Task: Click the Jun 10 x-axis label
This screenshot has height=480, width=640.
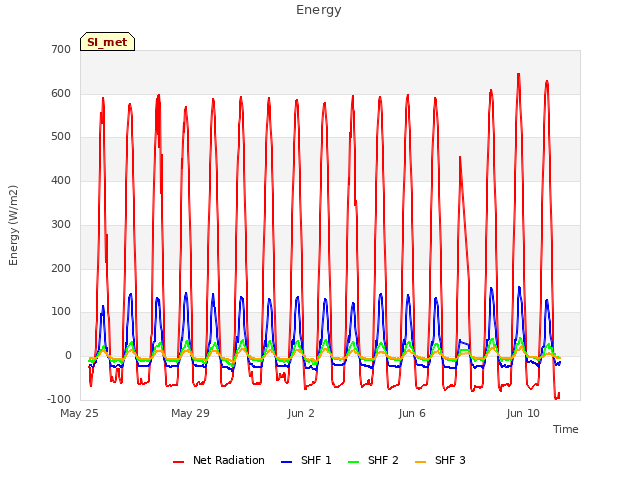Action: coord(523,413)
